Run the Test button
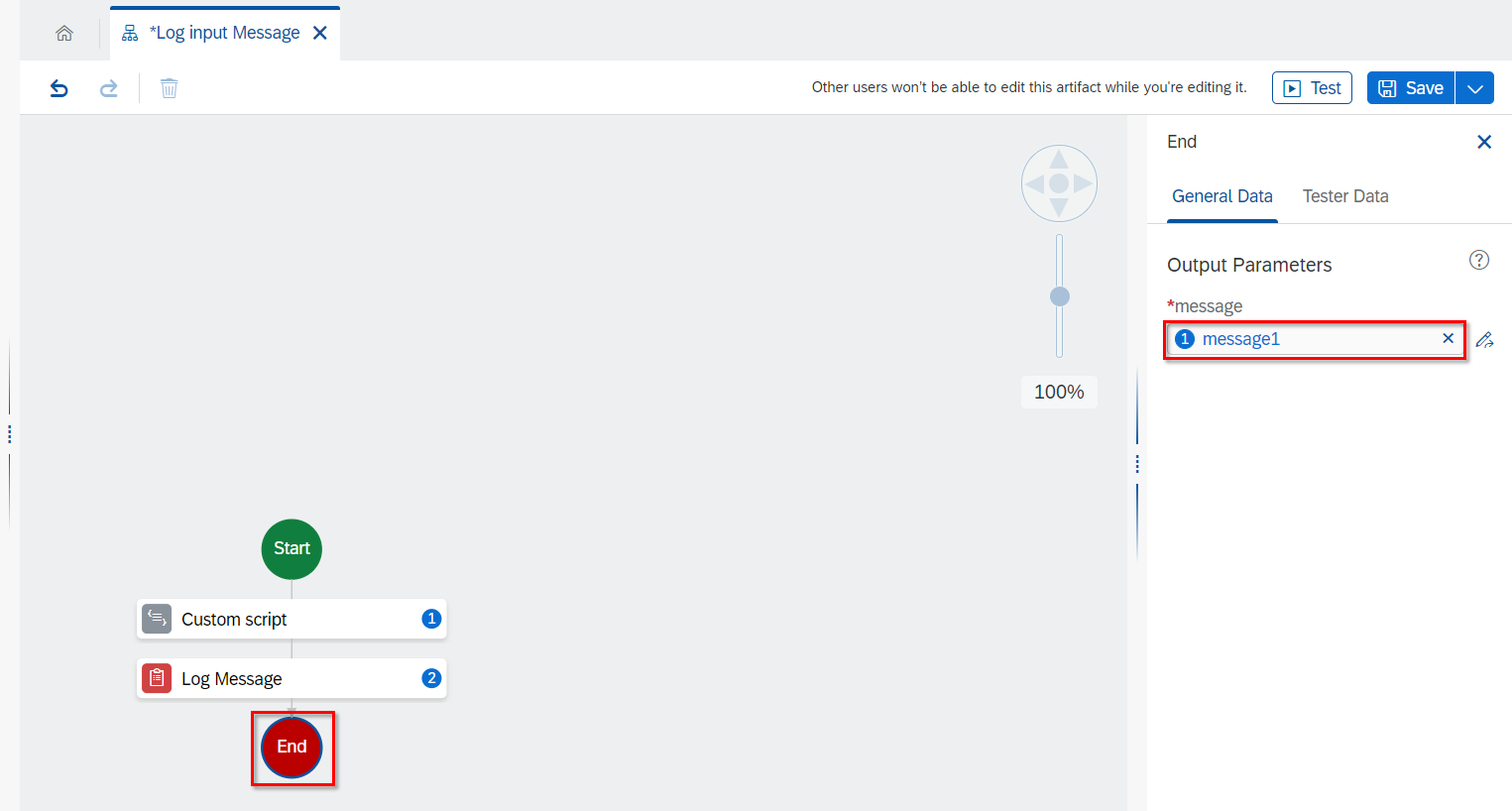This screenshot has width=1512, height=811. (1312, 87)
